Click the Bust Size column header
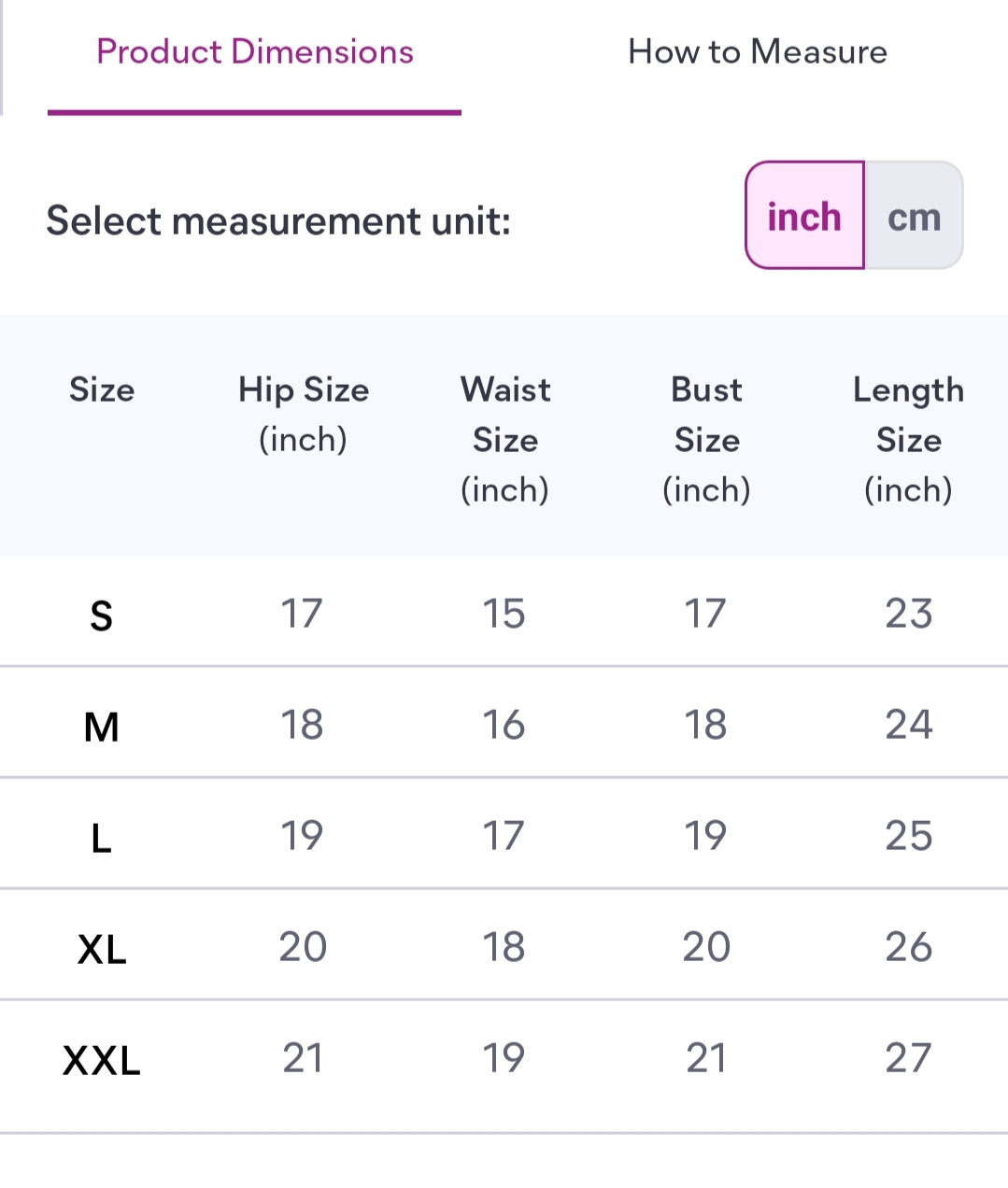Screen dimensions: 1008x1188 707,439
